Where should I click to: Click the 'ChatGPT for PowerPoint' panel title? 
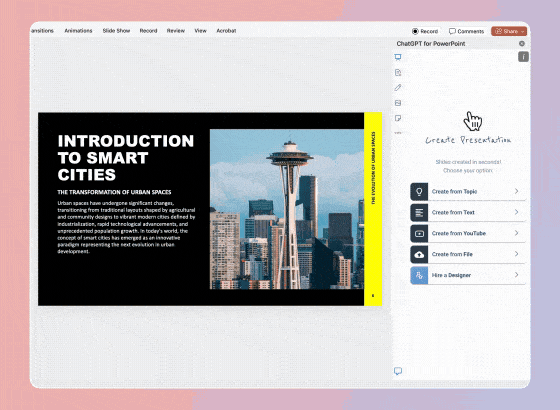coord(431,44)
